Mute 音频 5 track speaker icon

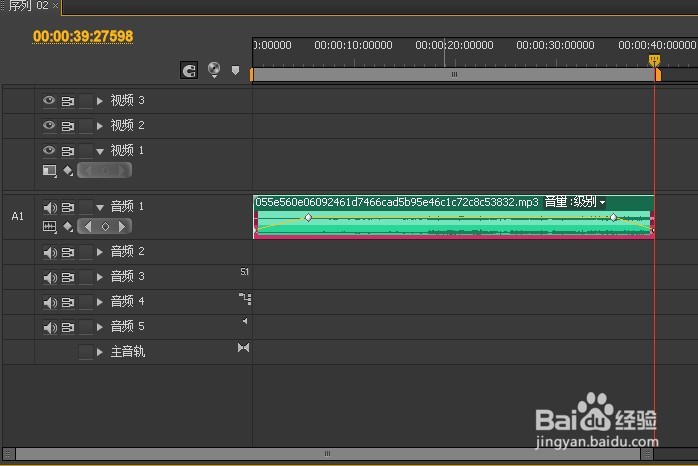tap(50, 328)
